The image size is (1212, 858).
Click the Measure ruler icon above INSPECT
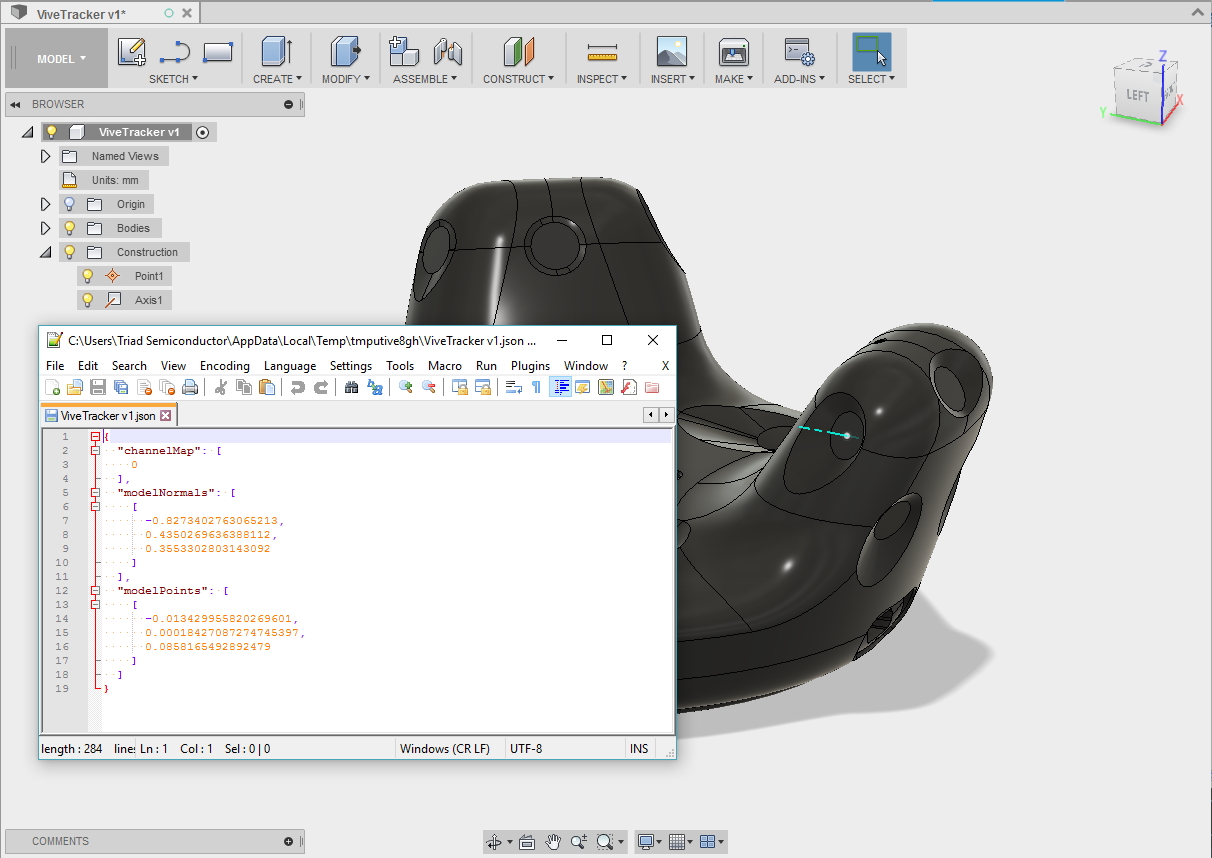pyautogui.click(x=602, y=53)
